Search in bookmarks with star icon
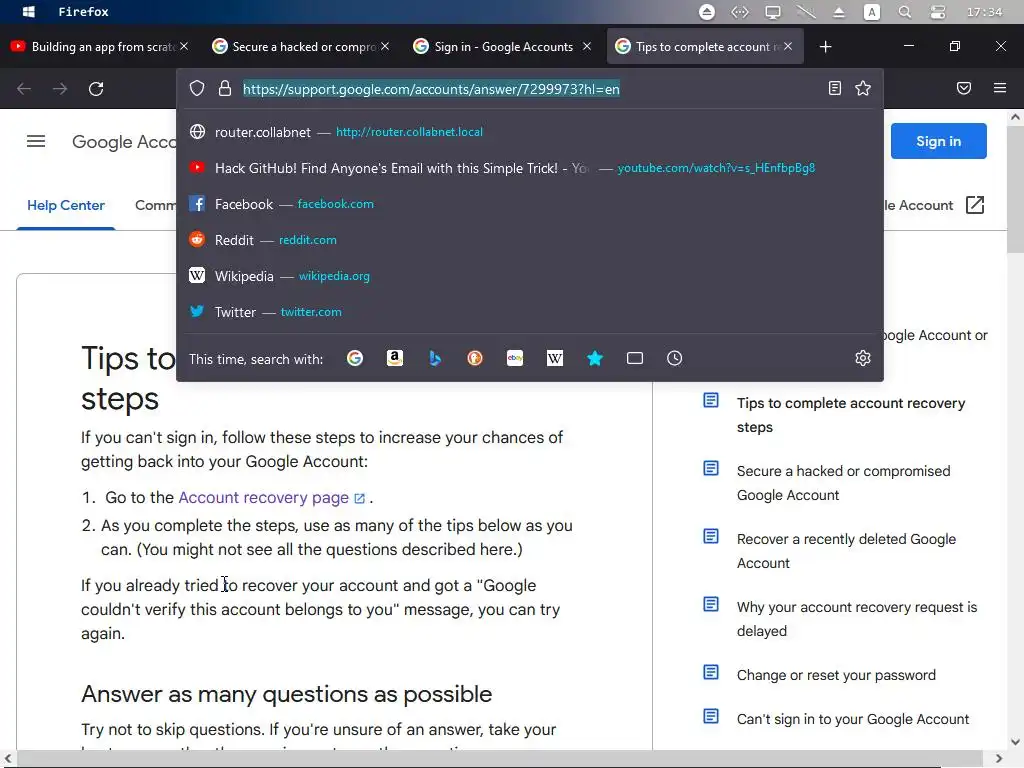Image resolution: width=1024 pixels, height=768 pixels. click(595, 358)
